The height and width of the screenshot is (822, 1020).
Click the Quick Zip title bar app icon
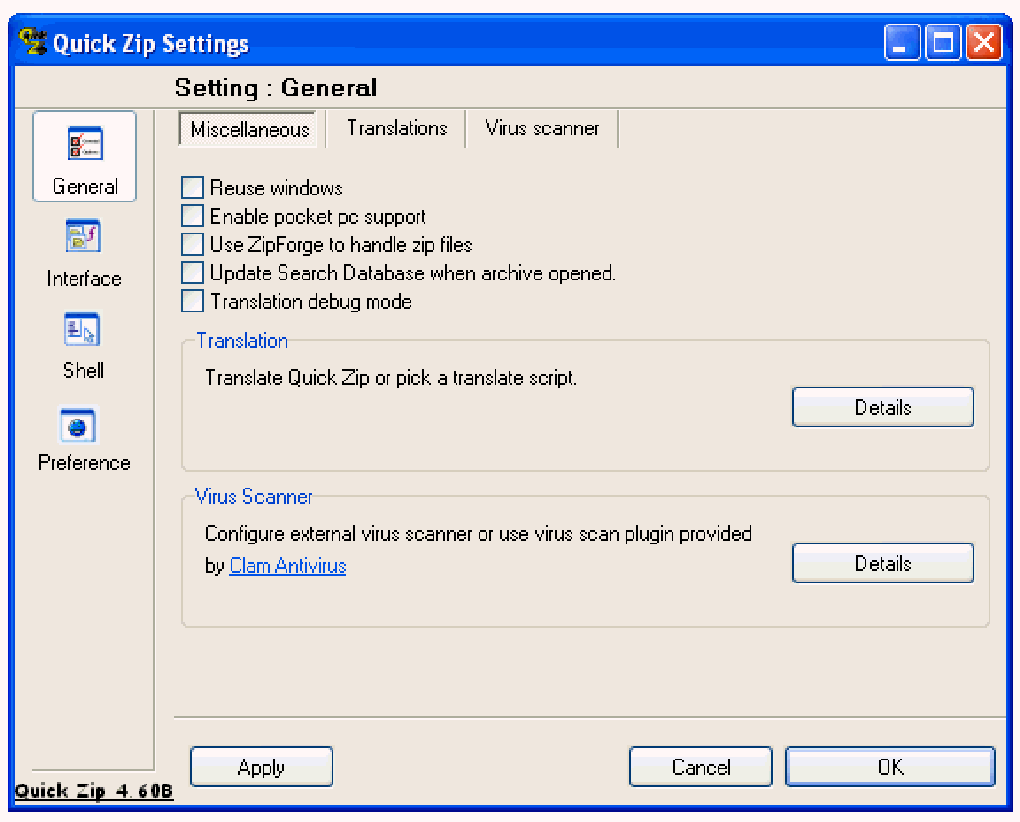point(32,42)
